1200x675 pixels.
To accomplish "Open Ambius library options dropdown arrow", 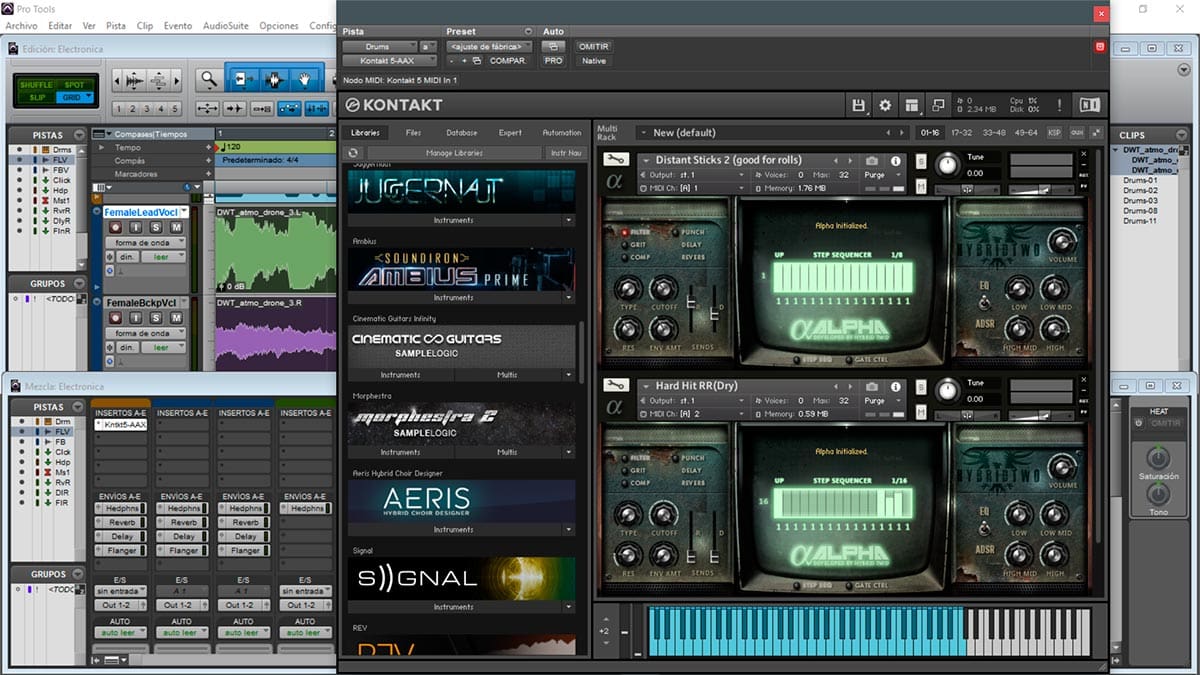I will click(568, 298).
